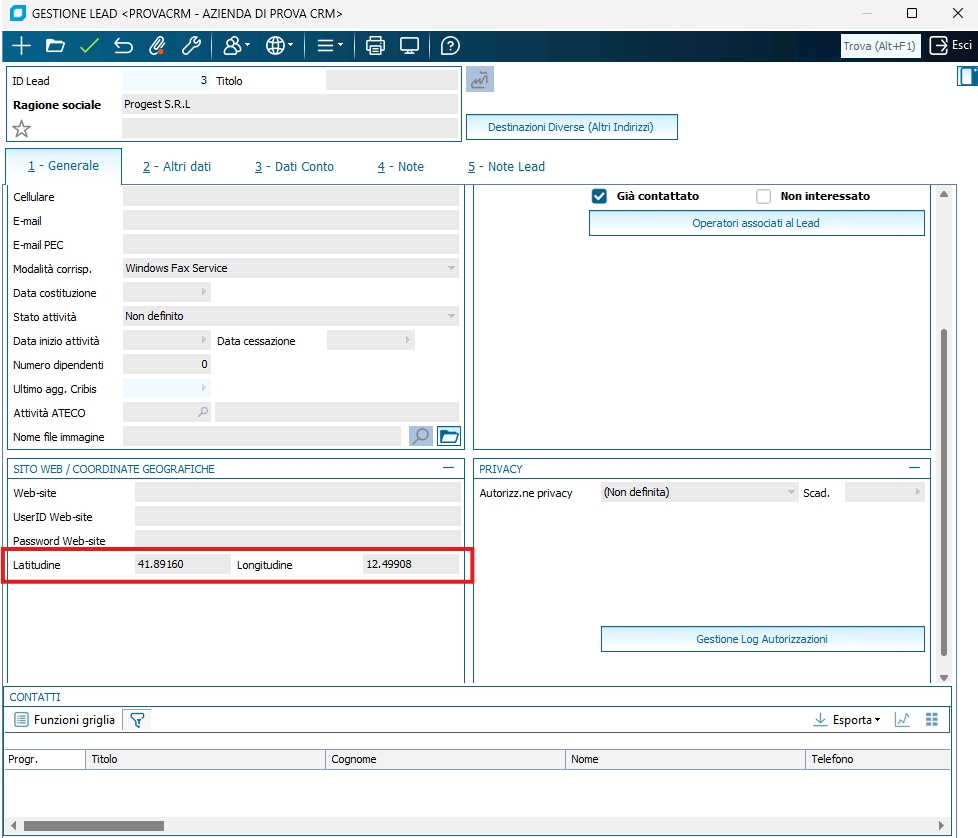The width and height of the screenshot is (978, 838).
Task: Click the paperclip attachments icon
Action: coord(156,46)
